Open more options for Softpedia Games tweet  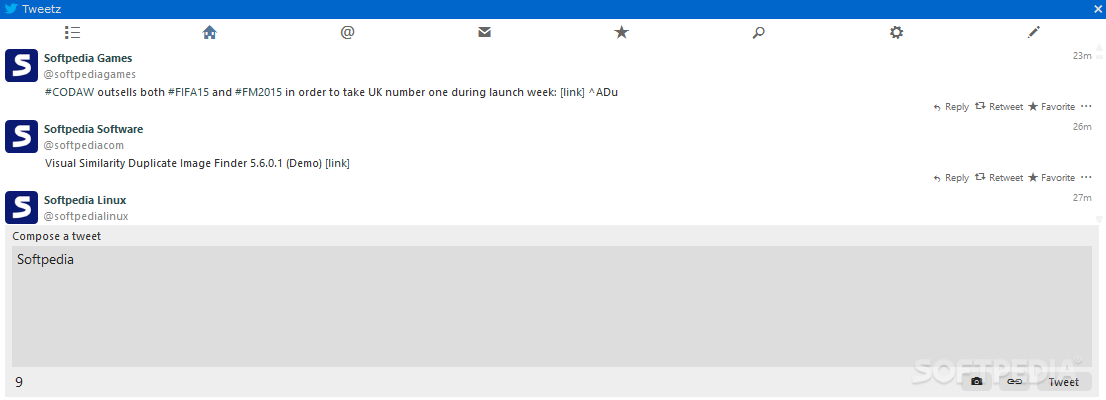coord(1086,107)
